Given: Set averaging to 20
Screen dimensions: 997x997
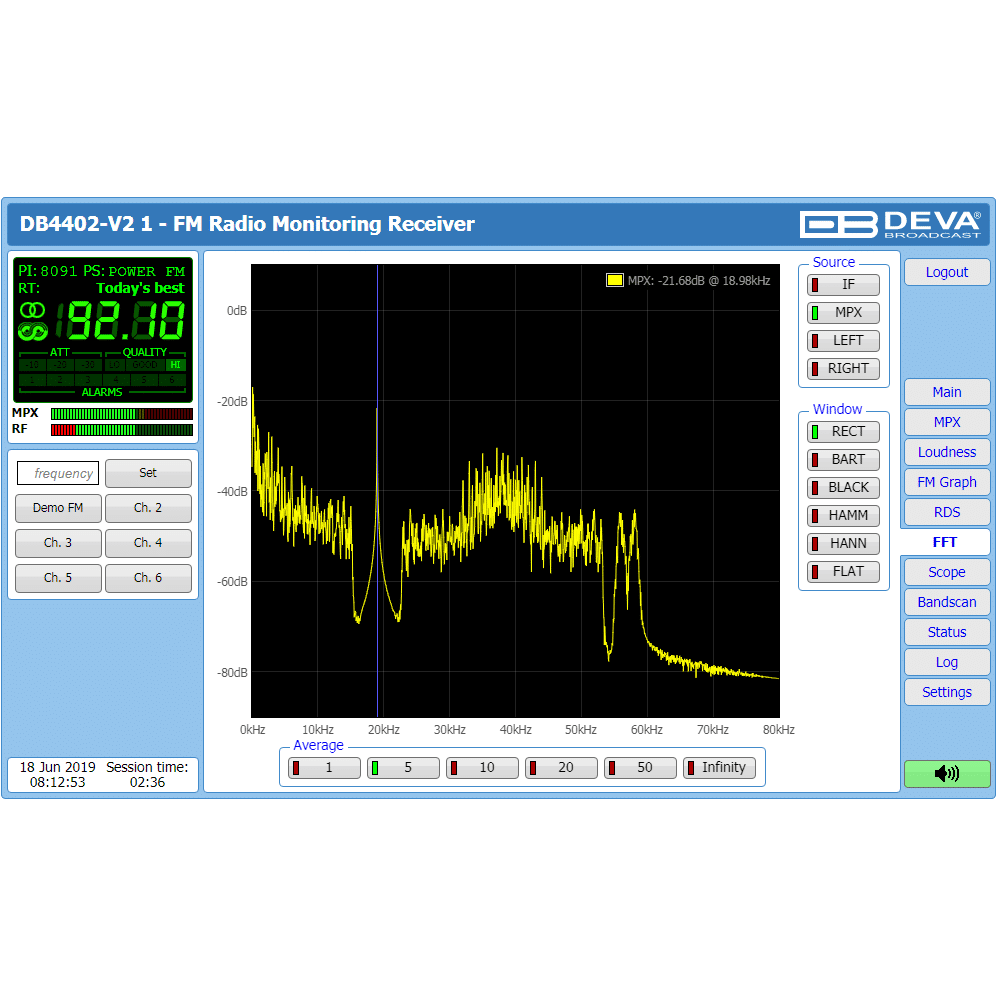Looking at the screenshot, I should [x=561, y=768].
